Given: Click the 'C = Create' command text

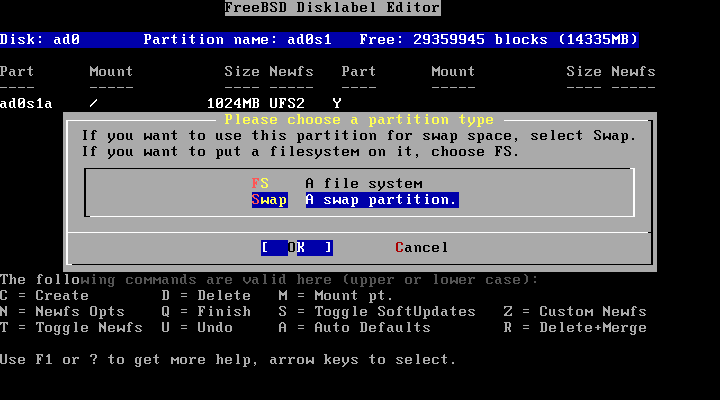Looking at the screenshot, I should coord(45,296).
